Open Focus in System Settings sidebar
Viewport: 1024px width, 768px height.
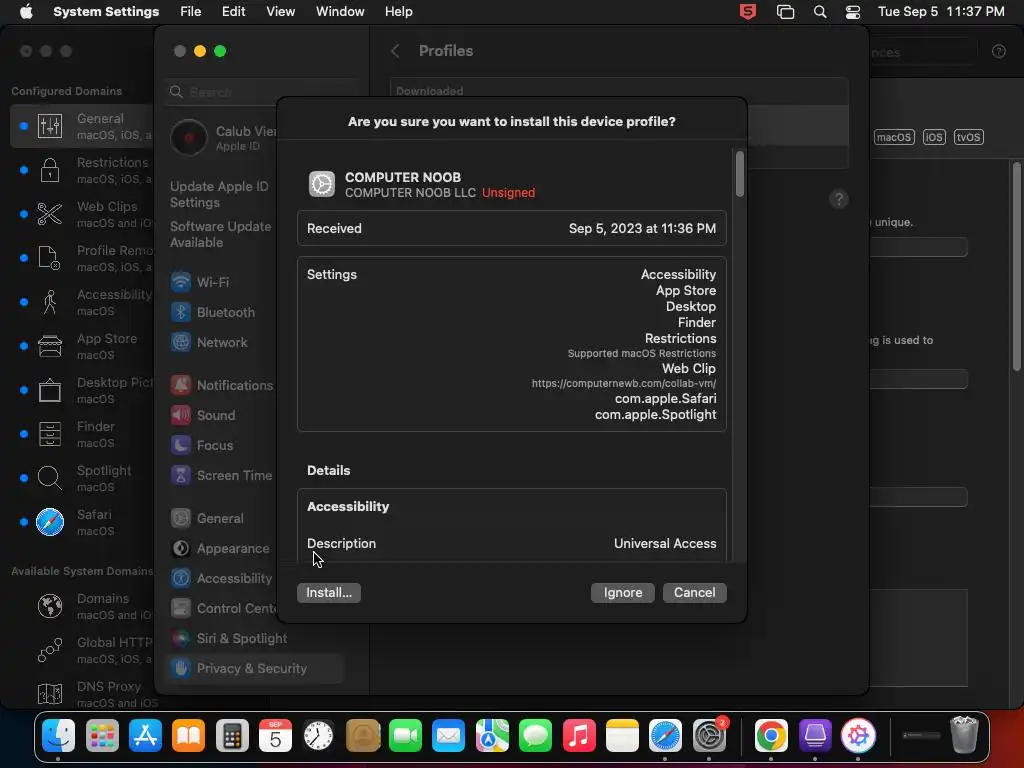tap(202, 445)
